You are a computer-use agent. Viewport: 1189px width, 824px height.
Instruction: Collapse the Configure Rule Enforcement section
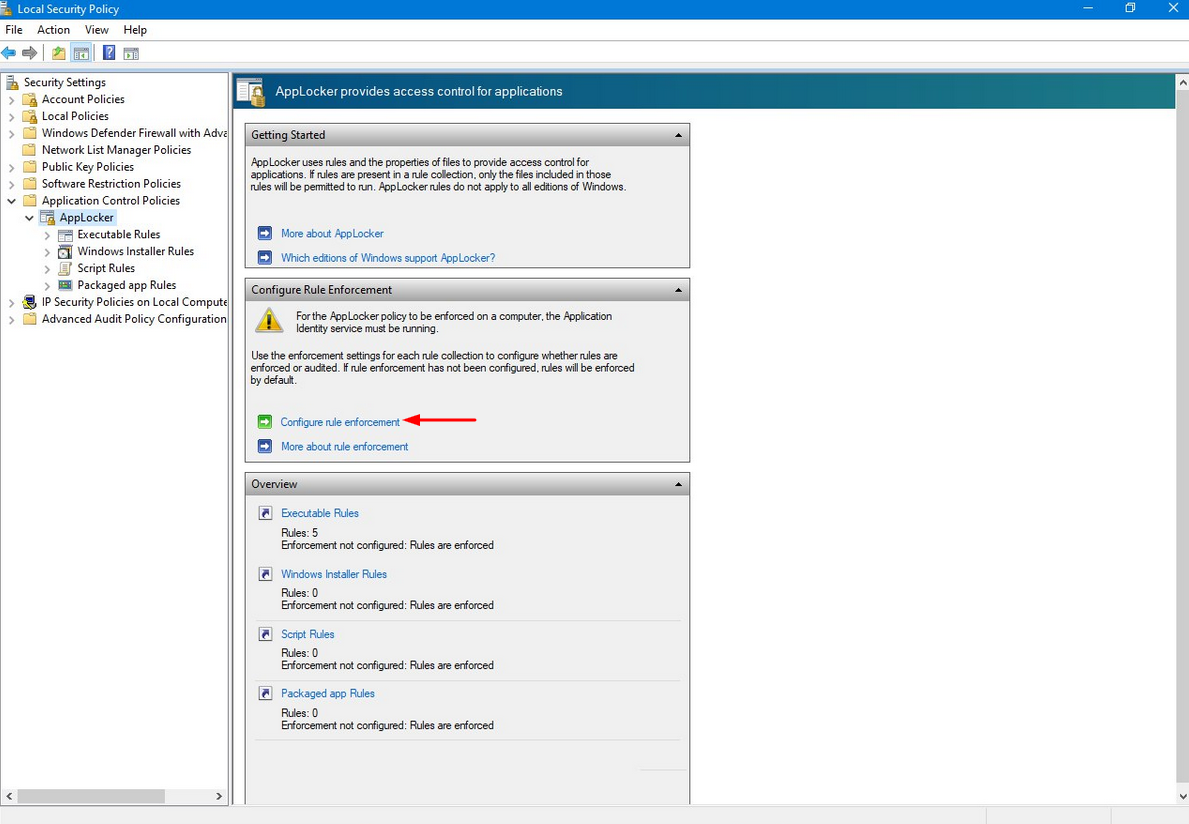(678, 290)
